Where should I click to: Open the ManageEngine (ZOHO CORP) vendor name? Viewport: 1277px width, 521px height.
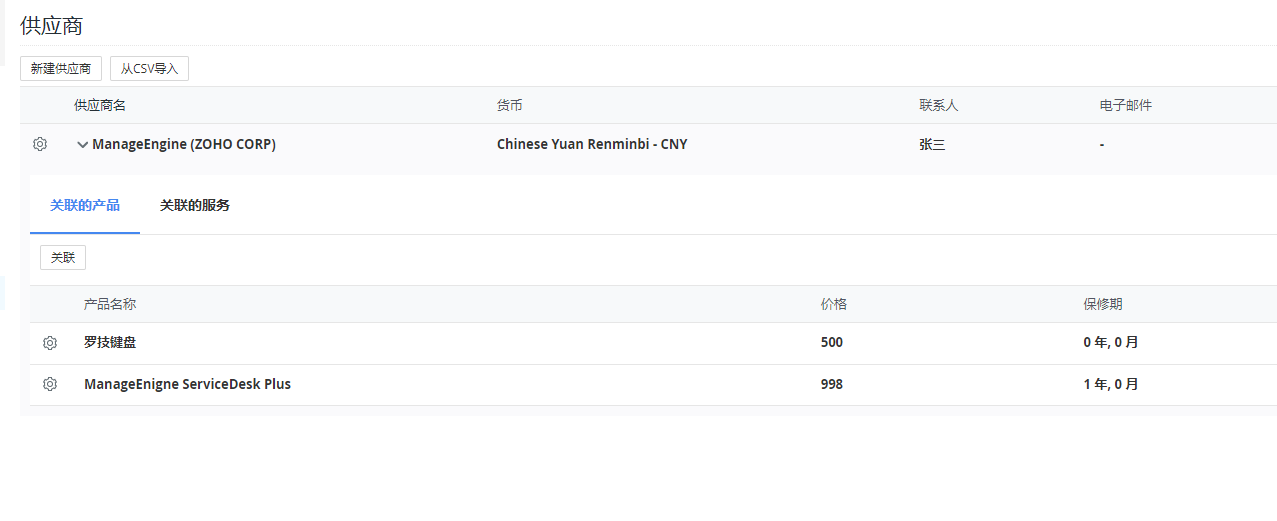click(184, 144)
